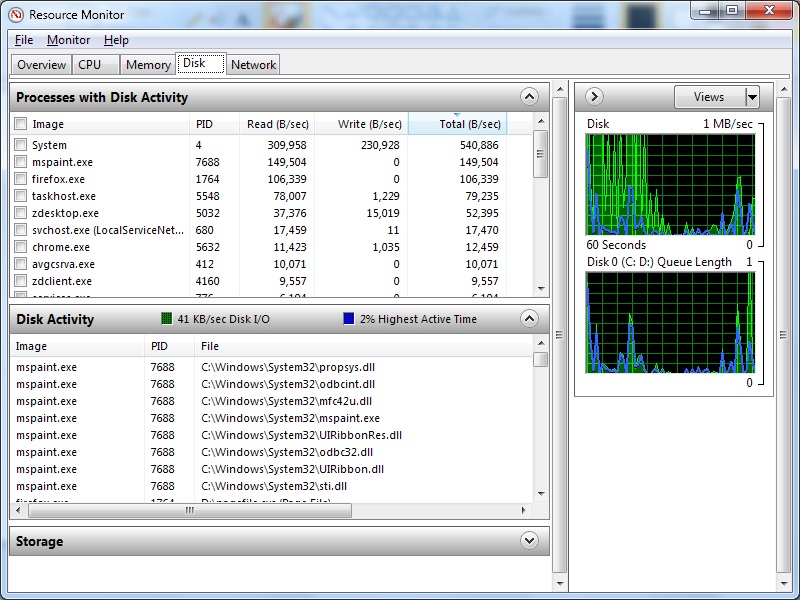This screenshot has height=600, width=800.
Task: Sort Disk Activity by File column
Action: tap(363, 346)
